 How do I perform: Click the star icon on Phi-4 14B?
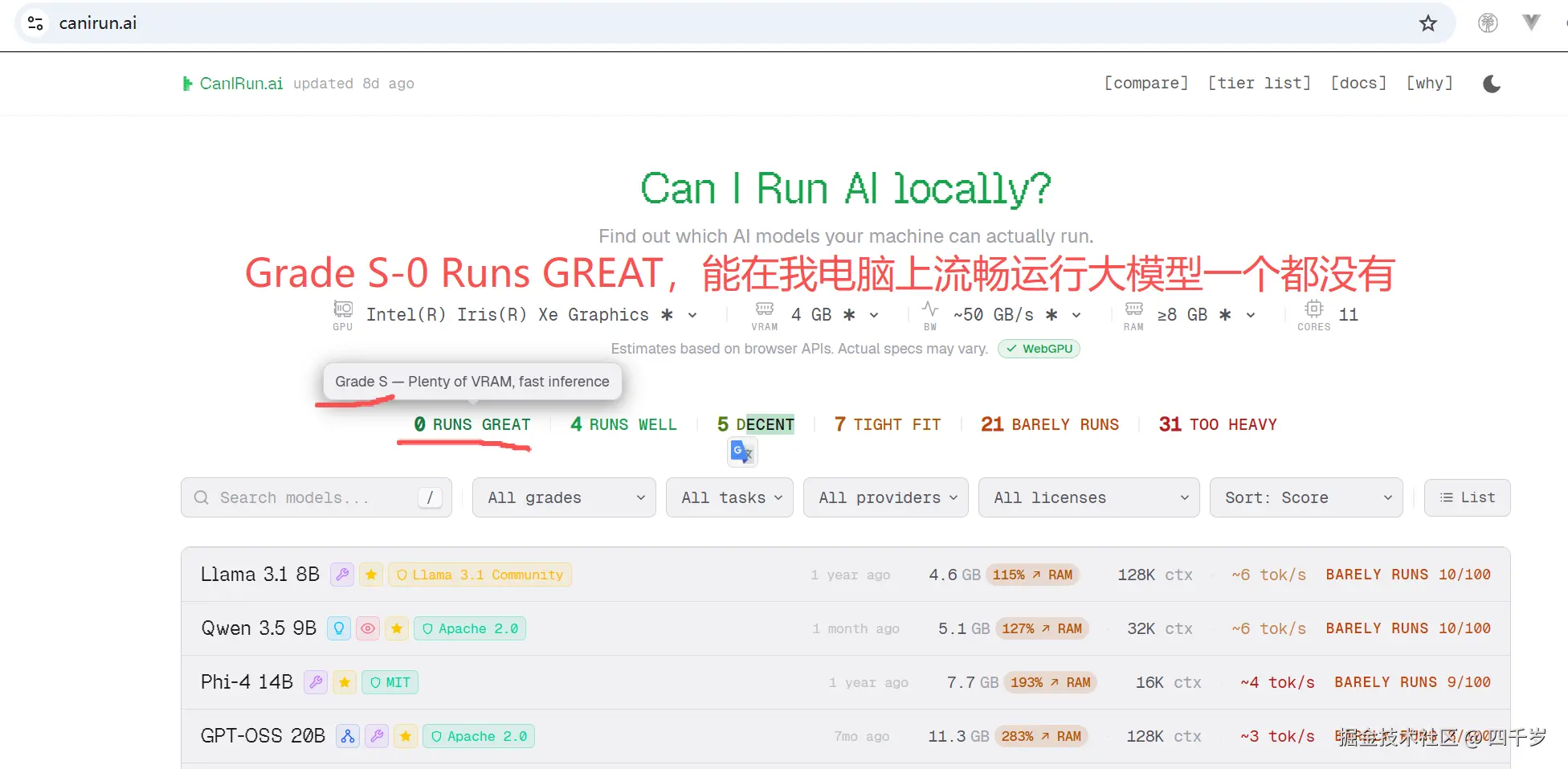(345, 682)
